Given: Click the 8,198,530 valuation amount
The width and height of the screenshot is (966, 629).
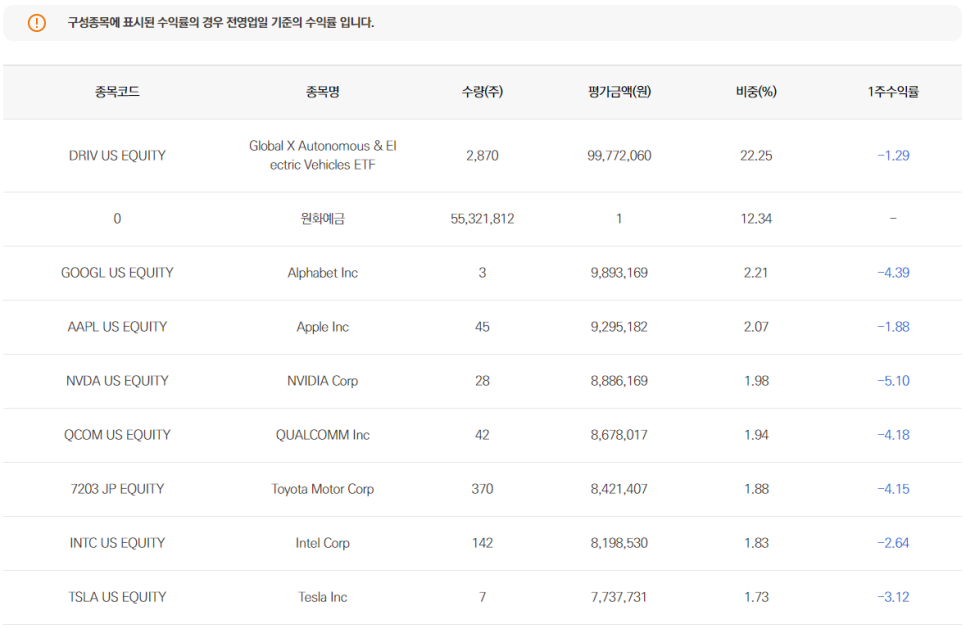Looking at the screenshot, I should 619,543.
